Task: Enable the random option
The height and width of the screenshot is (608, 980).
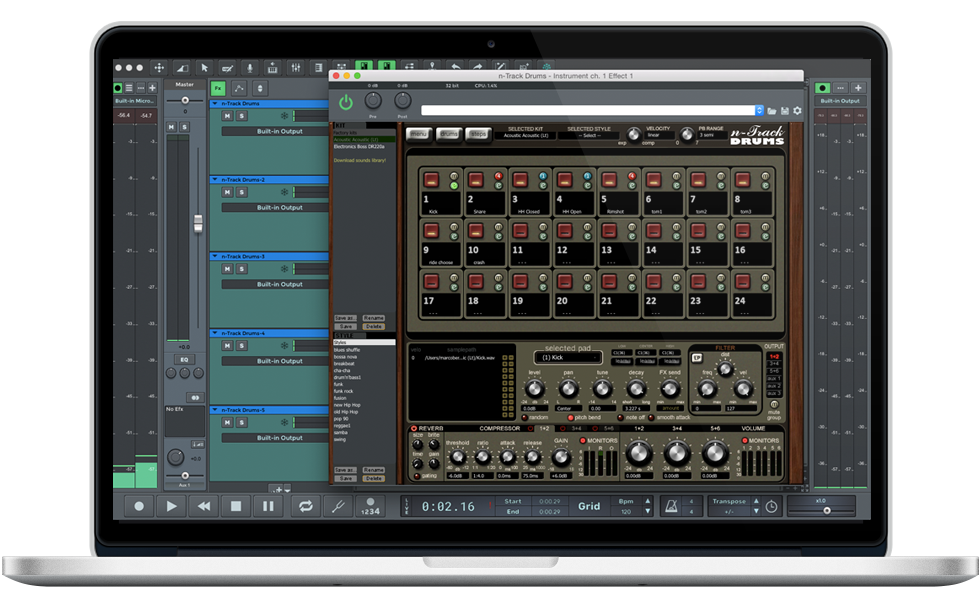Action: click(x=525, y=417)
